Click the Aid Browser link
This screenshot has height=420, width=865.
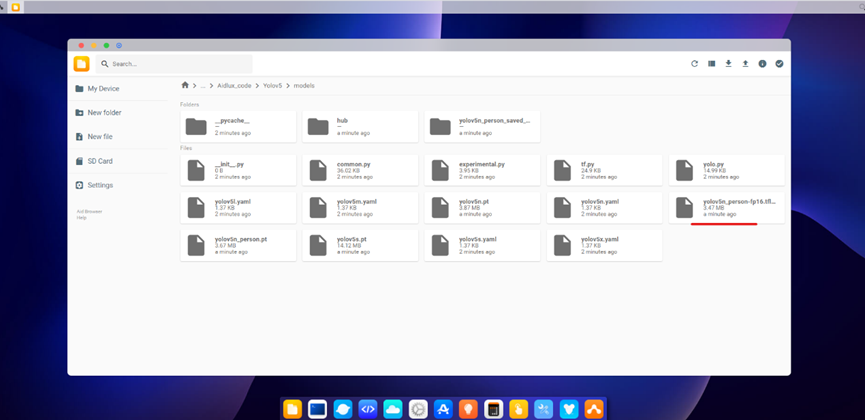(89, 211)
